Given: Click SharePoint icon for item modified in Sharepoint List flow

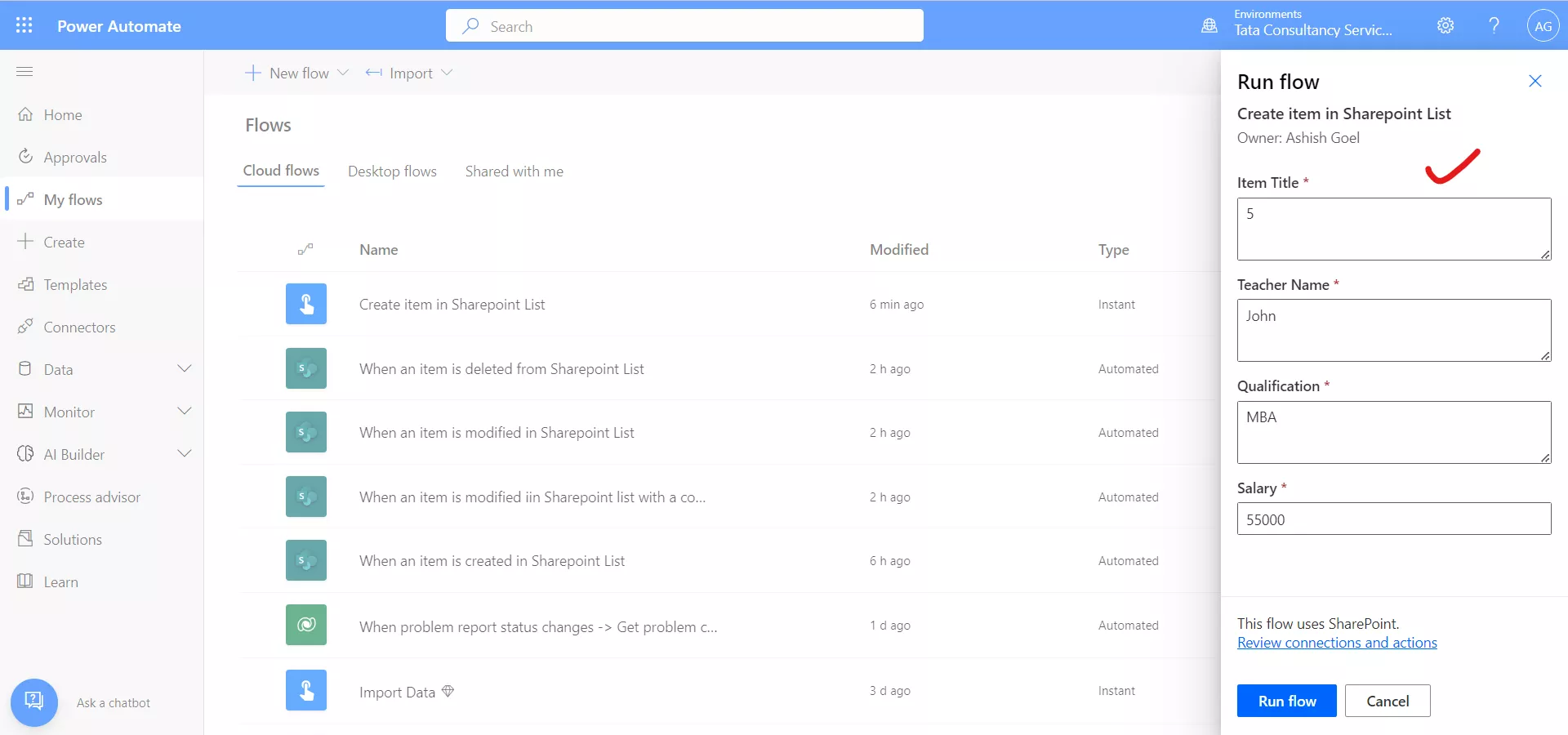Looking at the screenshot, I should (x=306, y=432).
